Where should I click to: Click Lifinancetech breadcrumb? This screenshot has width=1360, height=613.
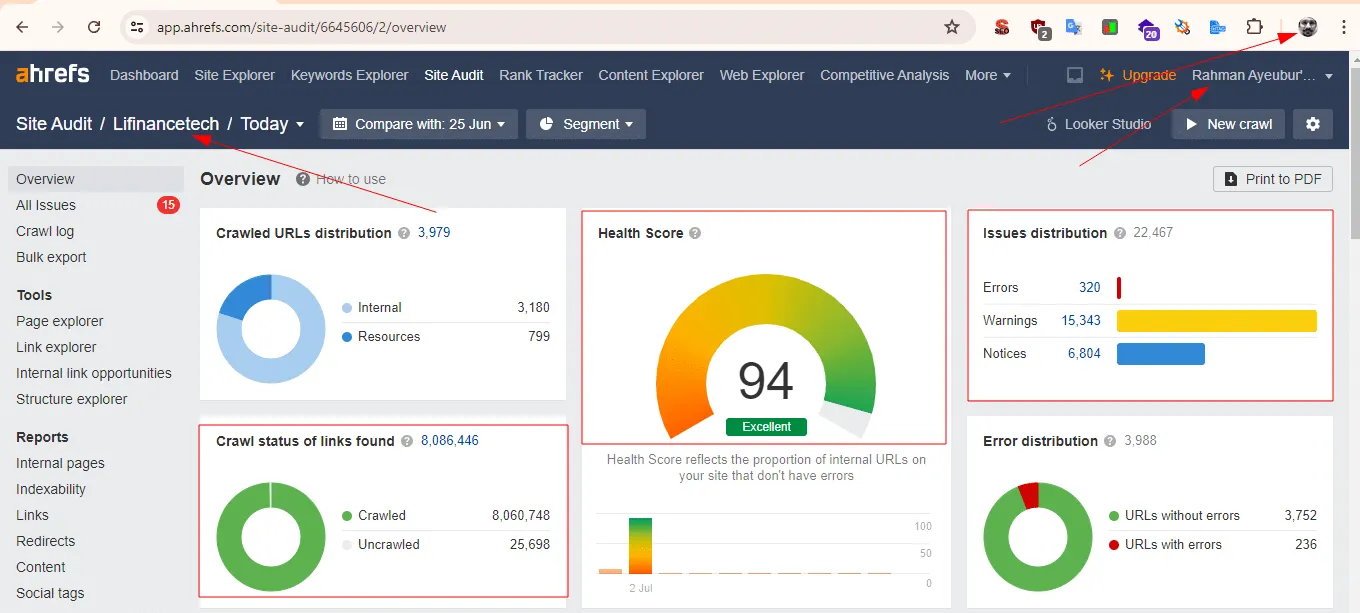[x=166, y=124]
